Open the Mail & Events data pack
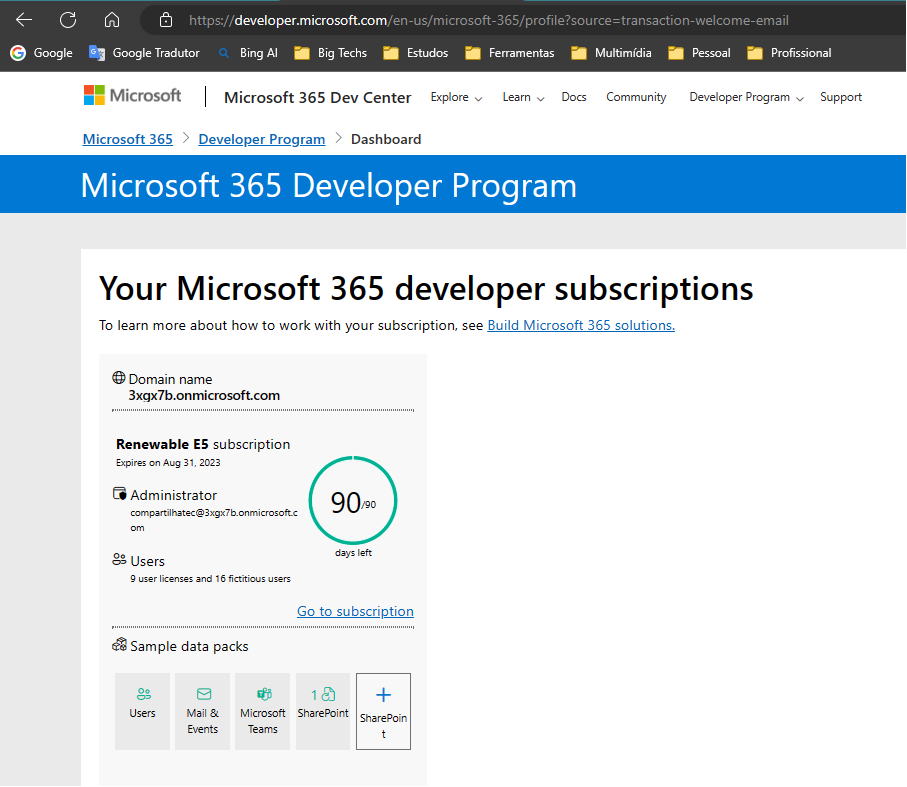The image size is (907, 787). coord(202,711)
